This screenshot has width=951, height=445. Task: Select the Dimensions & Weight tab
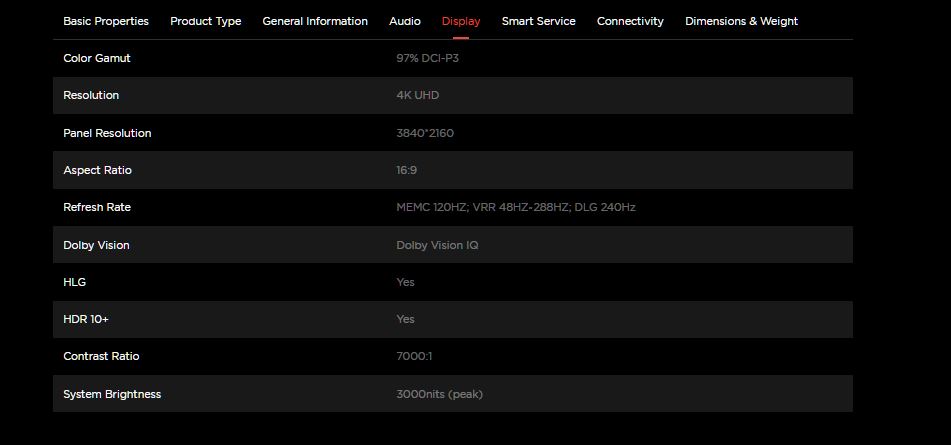tap(741, 21)
